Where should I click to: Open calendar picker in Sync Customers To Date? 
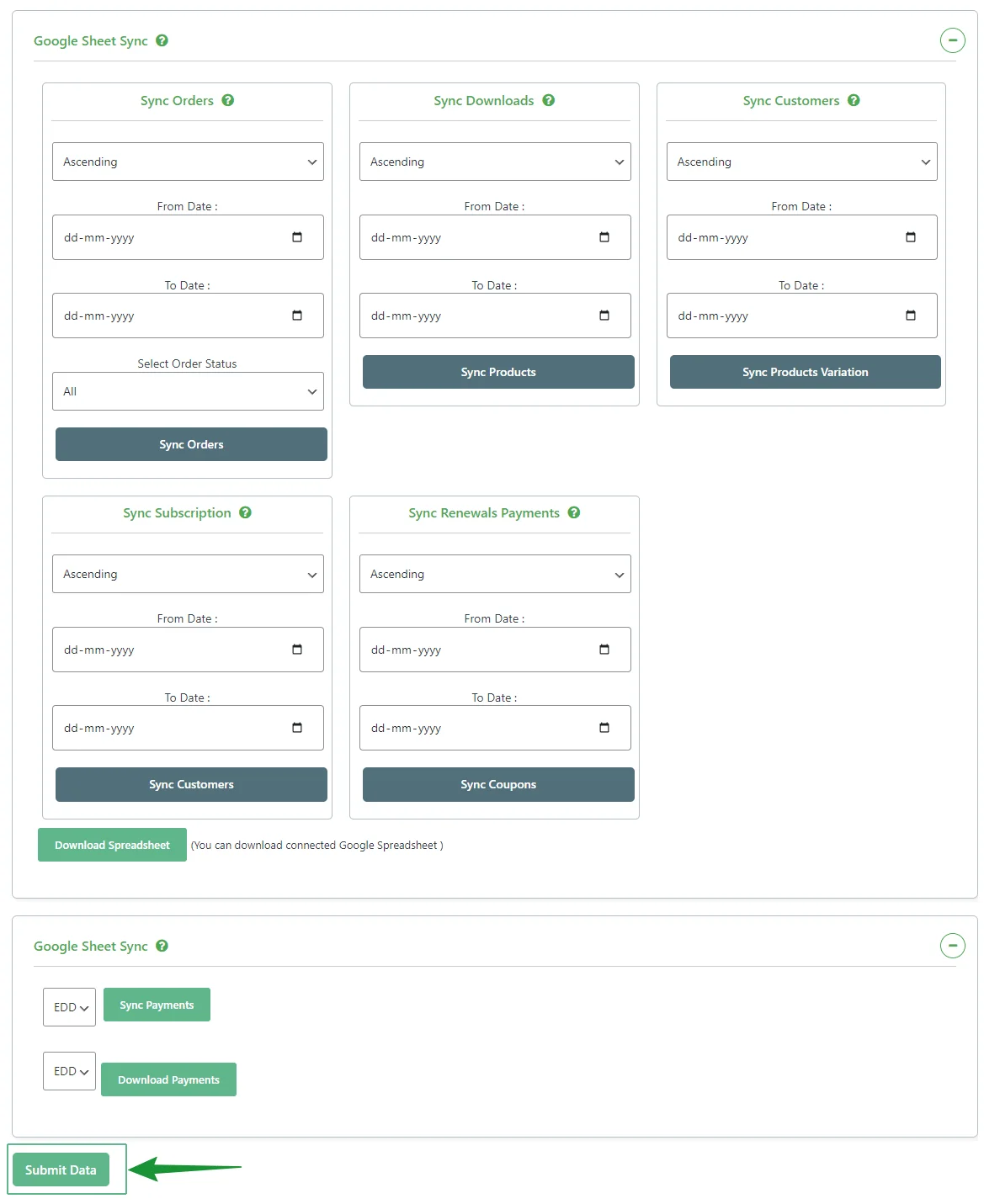(910, 316)
